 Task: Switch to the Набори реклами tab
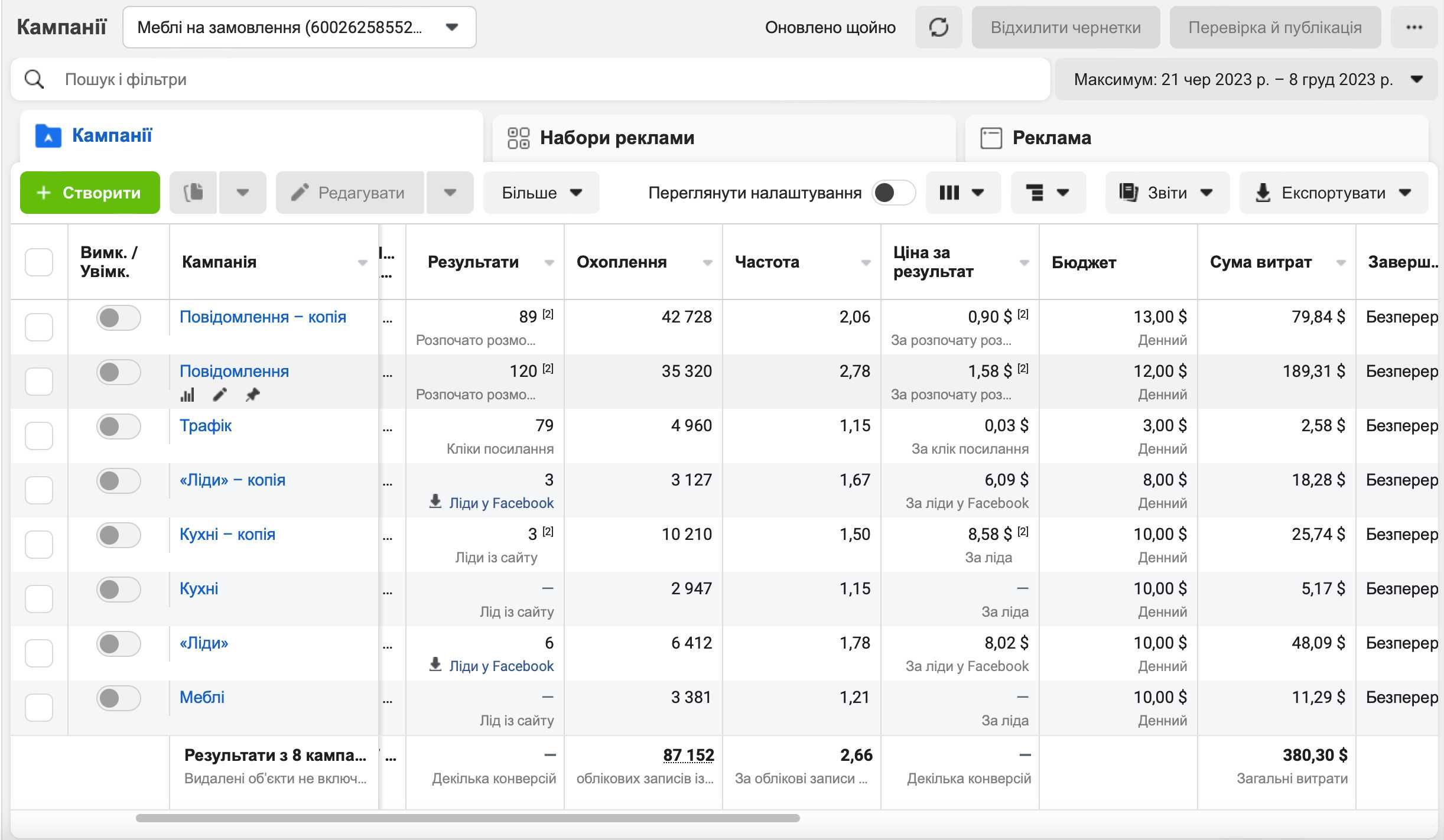click(x=724, y=138)
